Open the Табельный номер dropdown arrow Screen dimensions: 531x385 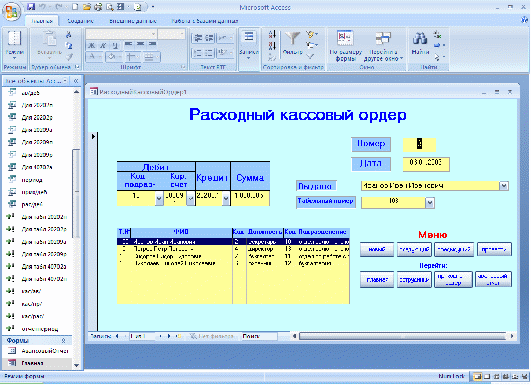(x=430, y=203)
